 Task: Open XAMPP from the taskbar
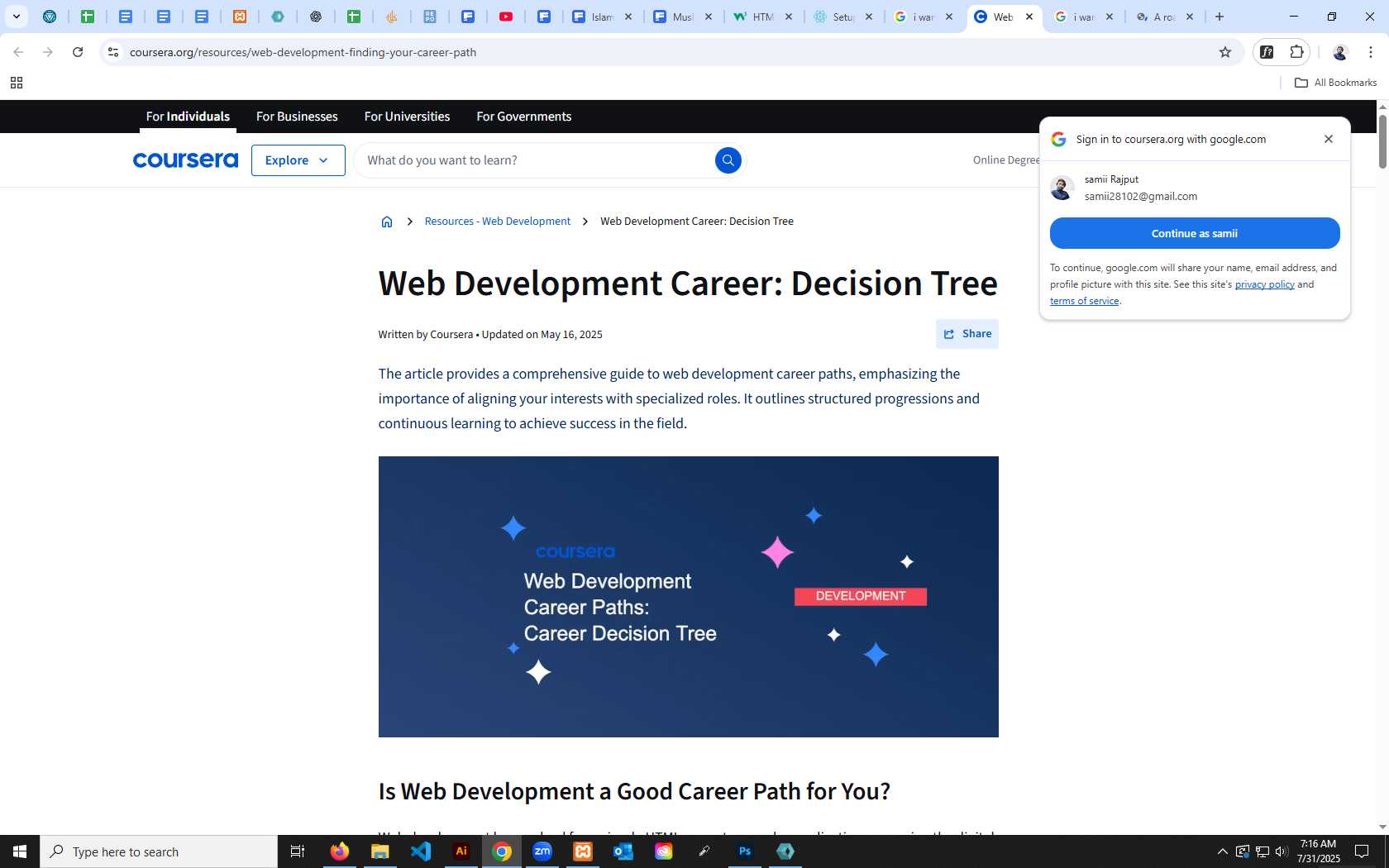click(x=583, y=851)
